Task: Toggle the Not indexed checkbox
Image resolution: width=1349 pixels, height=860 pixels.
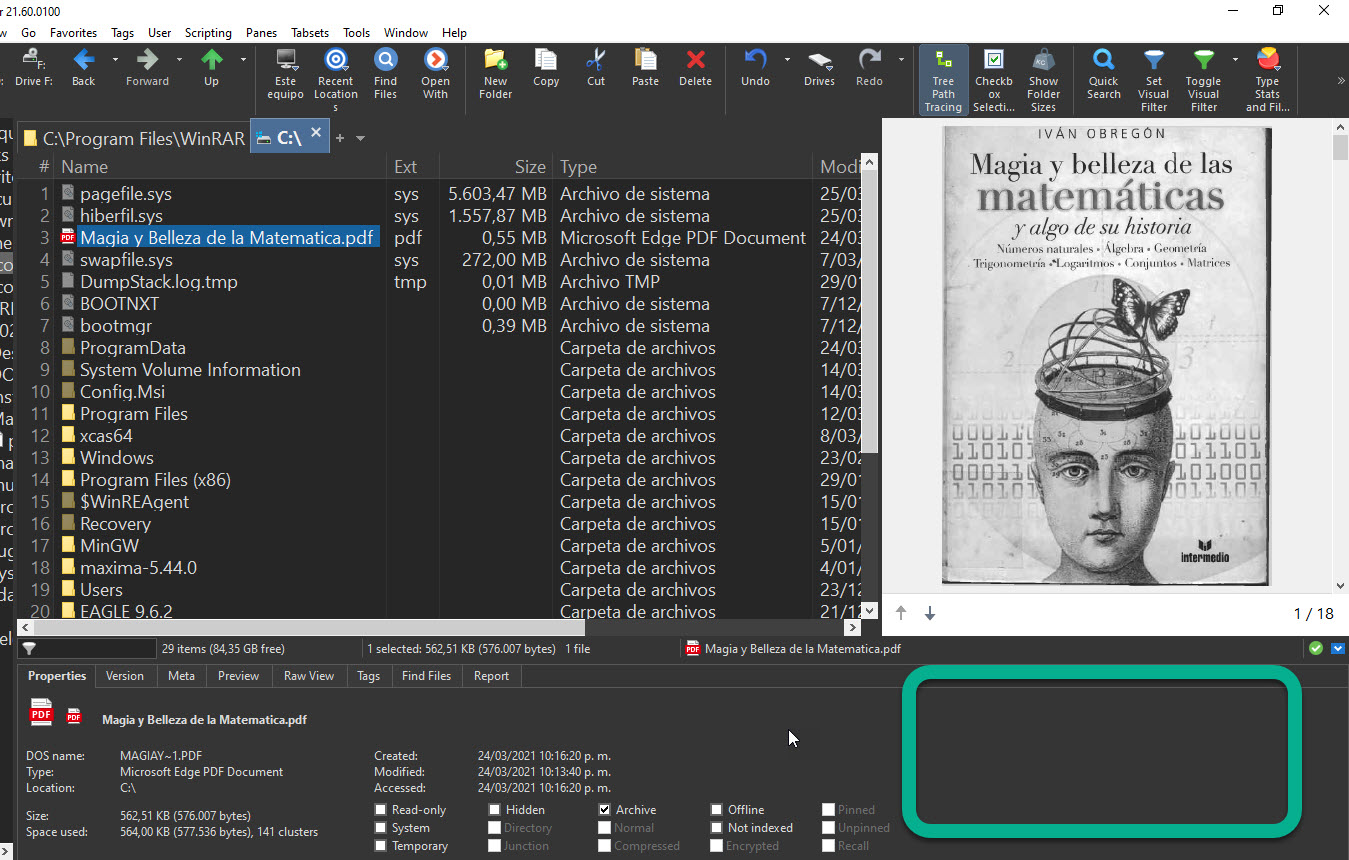Action: (717, 828)
